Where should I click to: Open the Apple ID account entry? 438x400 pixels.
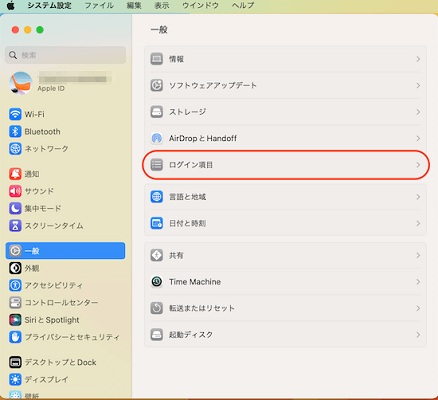tap(65, 83)
